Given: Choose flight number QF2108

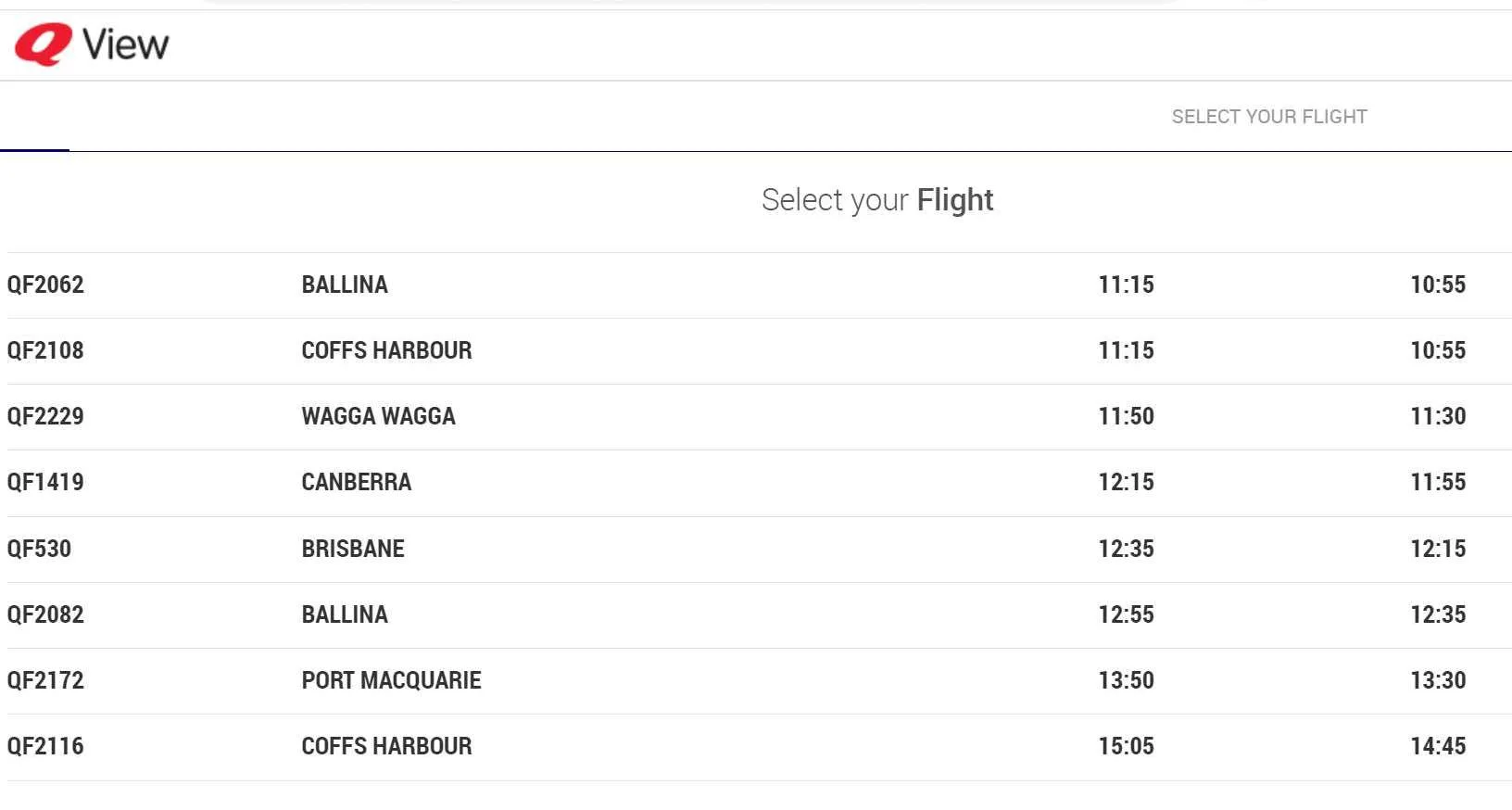Looking at the screenshot, I should point(45,350).
